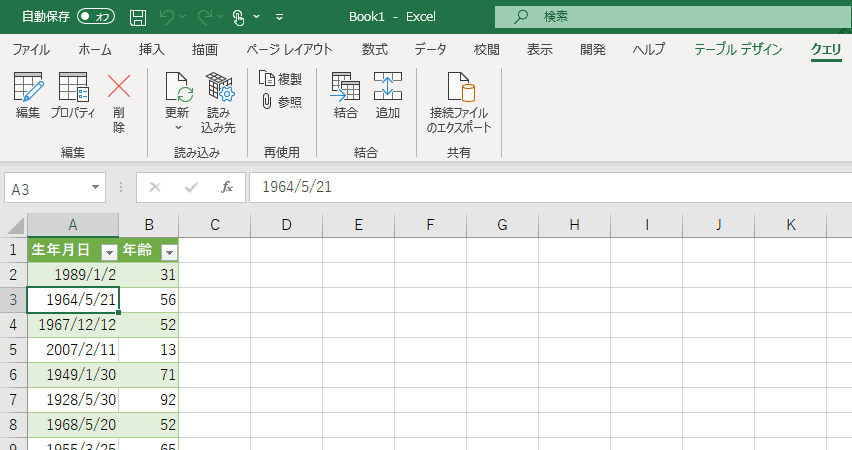Select cell B5 containing 13

(x=149, y=350)
